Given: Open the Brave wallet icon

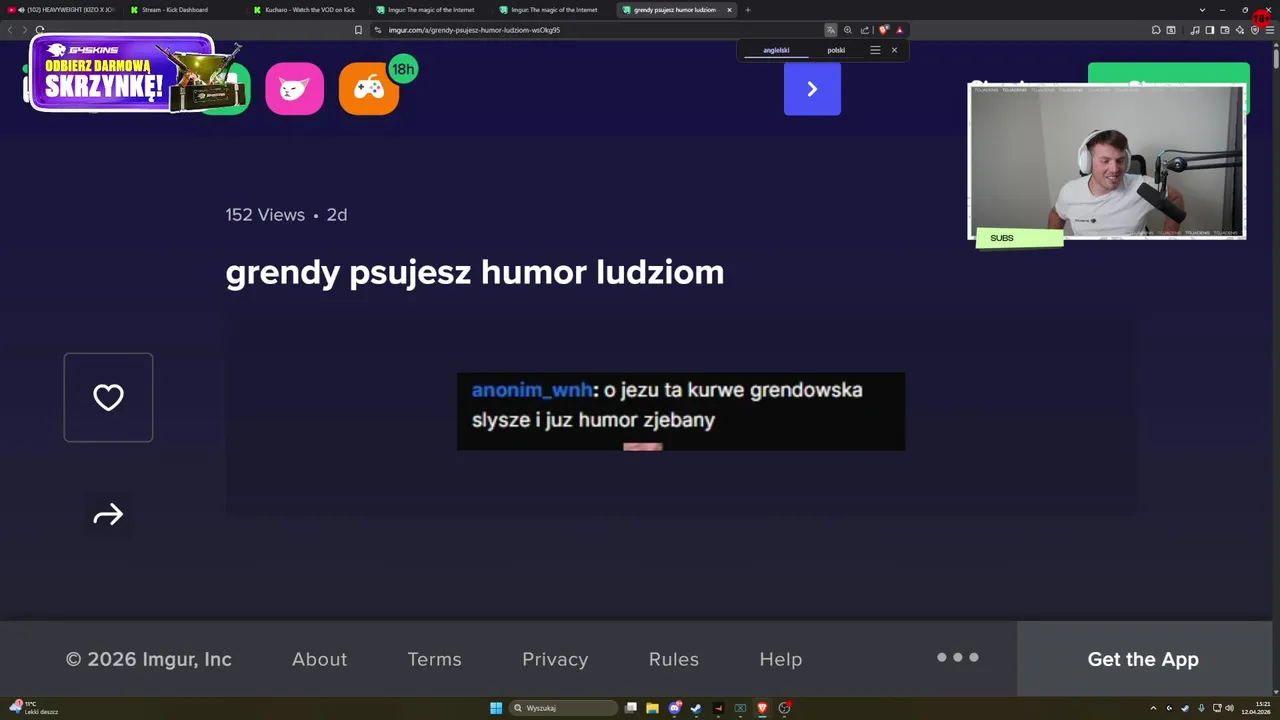Looking at the screenshot, I should click(x=1225, y=30).
